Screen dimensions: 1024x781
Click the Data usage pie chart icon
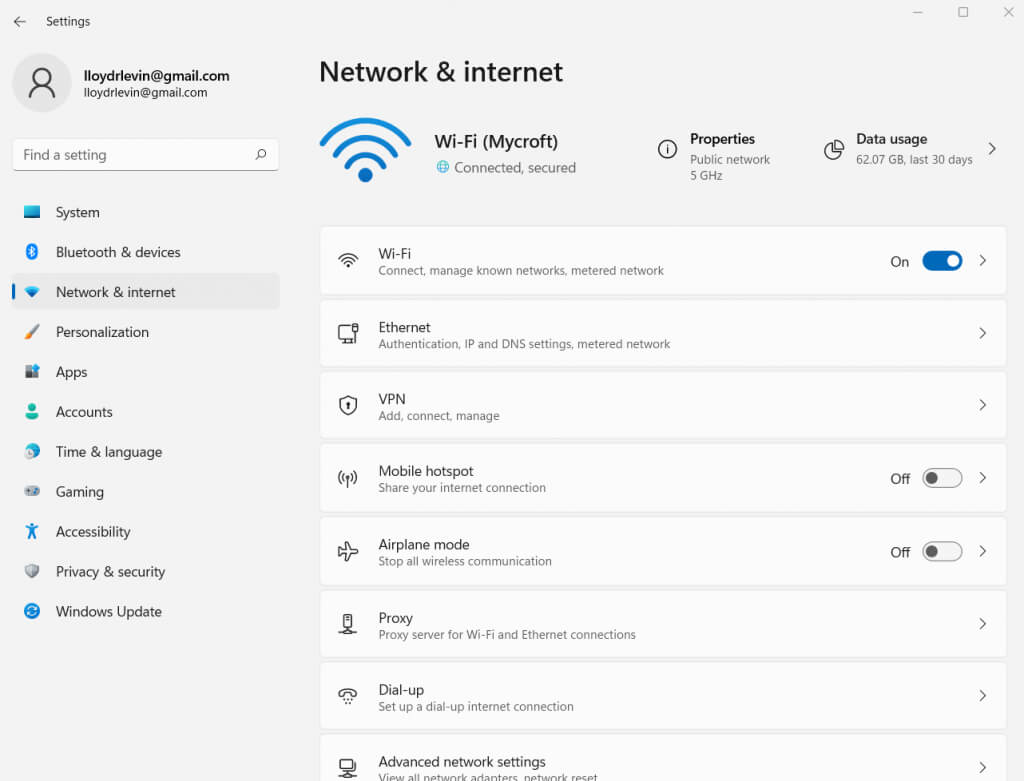pos(834,149)
